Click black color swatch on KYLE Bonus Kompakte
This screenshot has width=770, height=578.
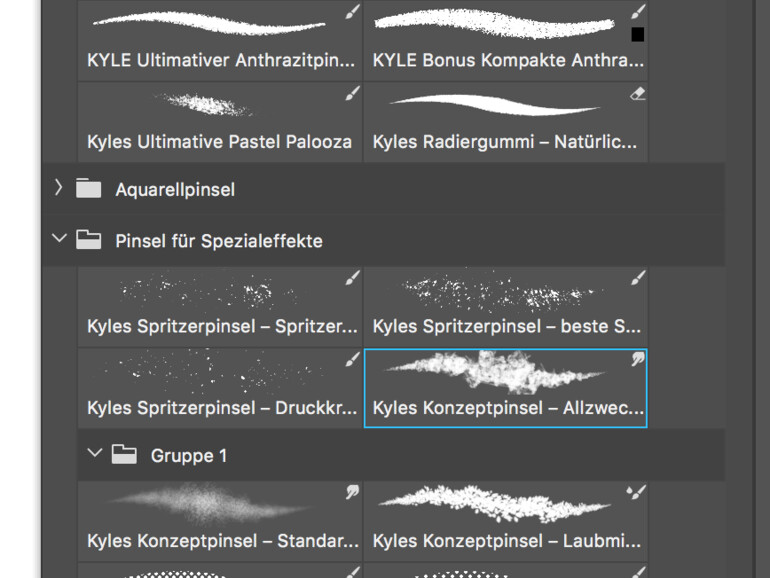point(637,34)
